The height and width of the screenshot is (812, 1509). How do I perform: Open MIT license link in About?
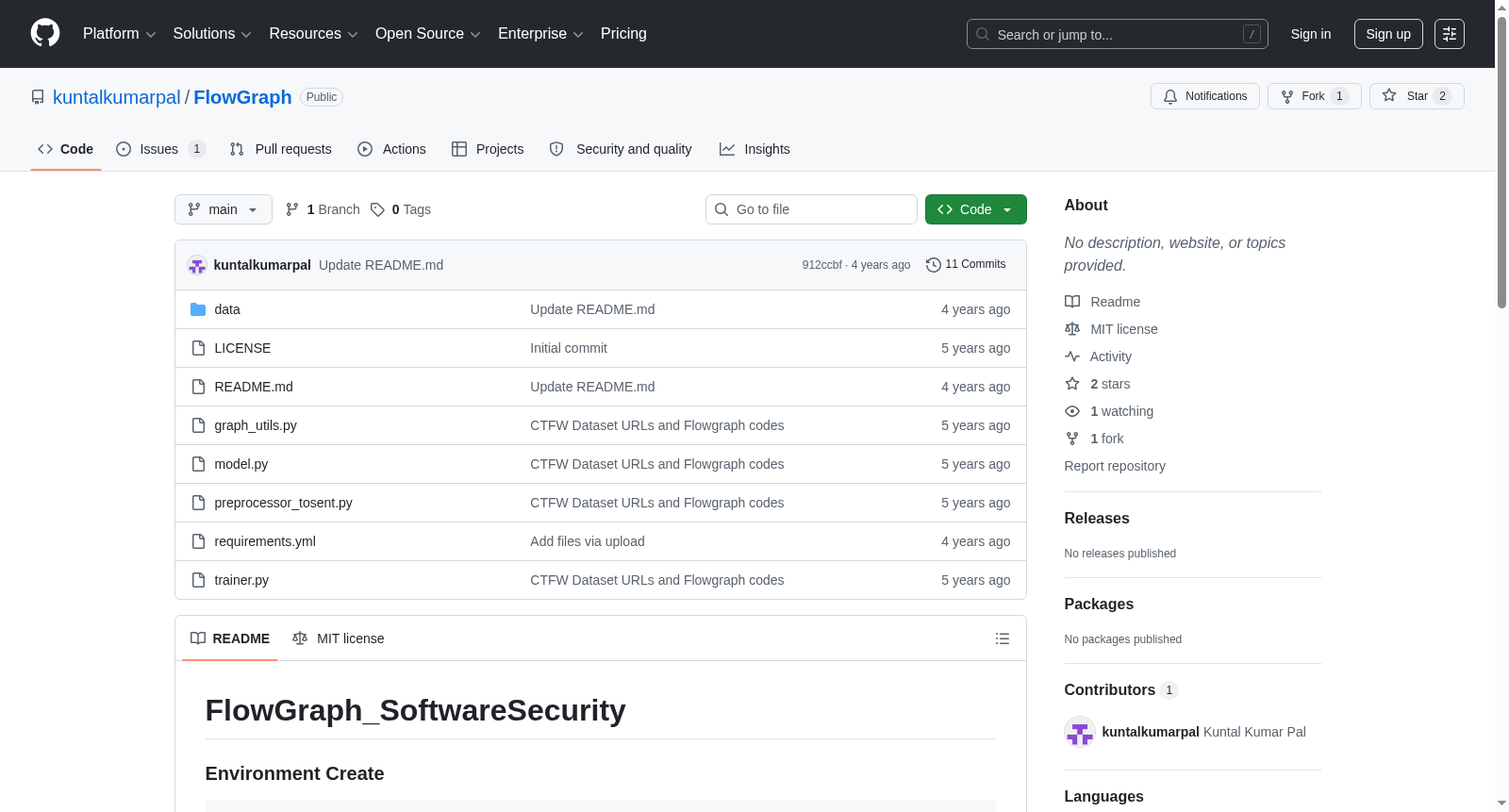[x=1111, y=329]
